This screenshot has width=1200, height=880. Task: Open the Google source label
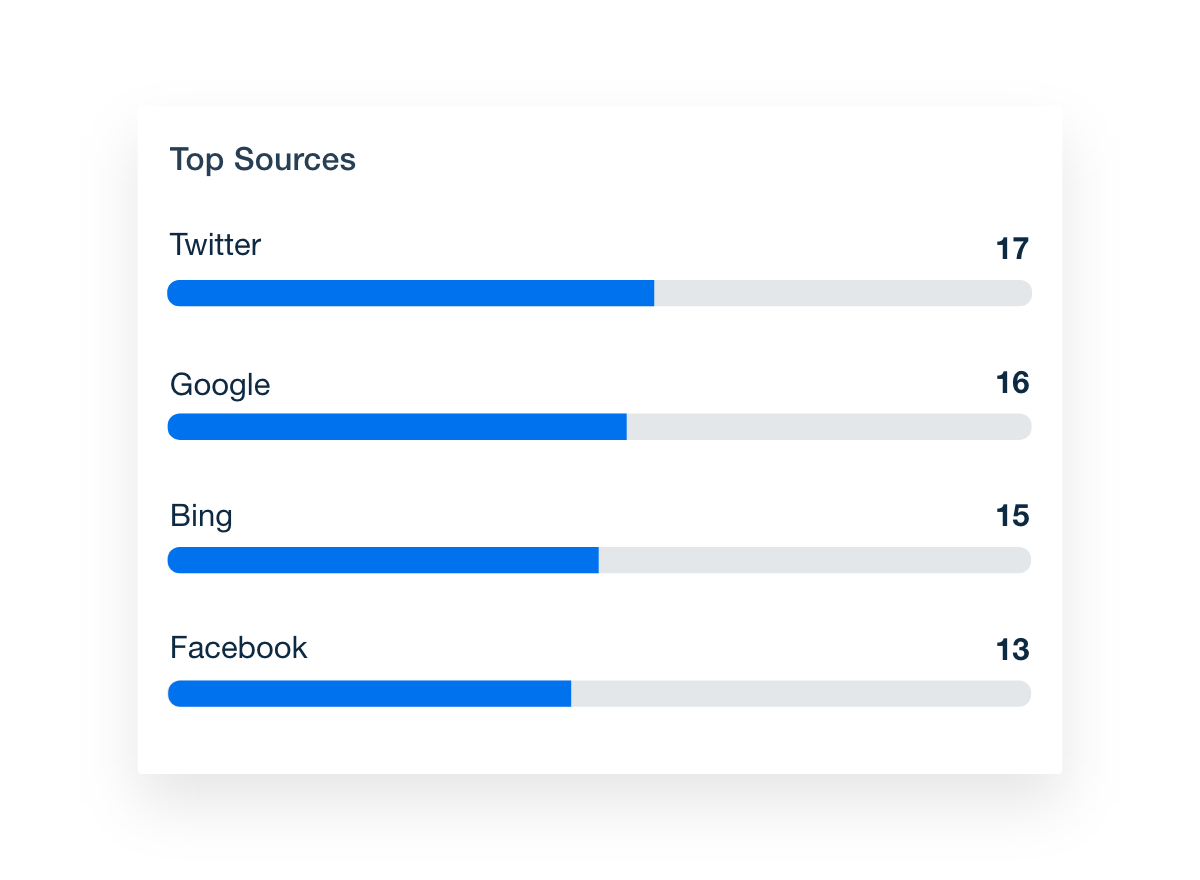pos(220,385)
